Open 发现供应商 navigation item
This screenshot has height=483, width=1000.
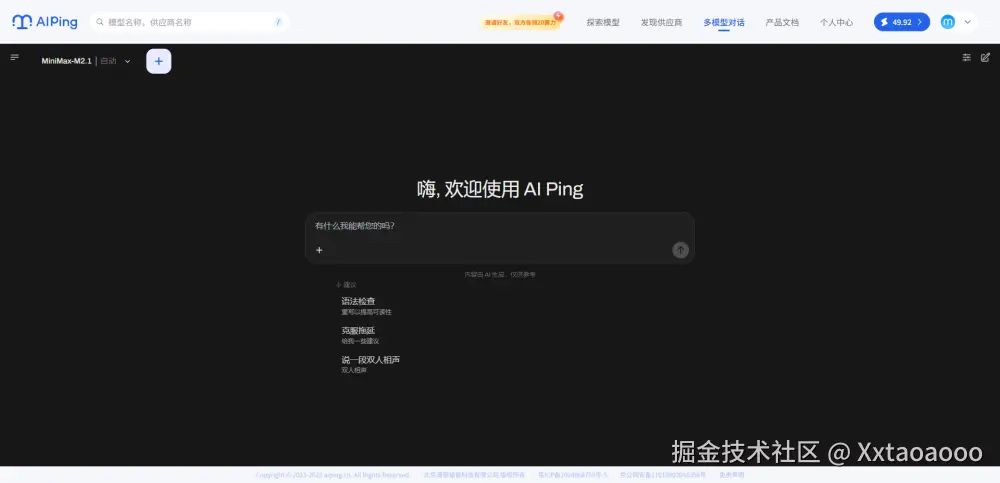(661, 22)
